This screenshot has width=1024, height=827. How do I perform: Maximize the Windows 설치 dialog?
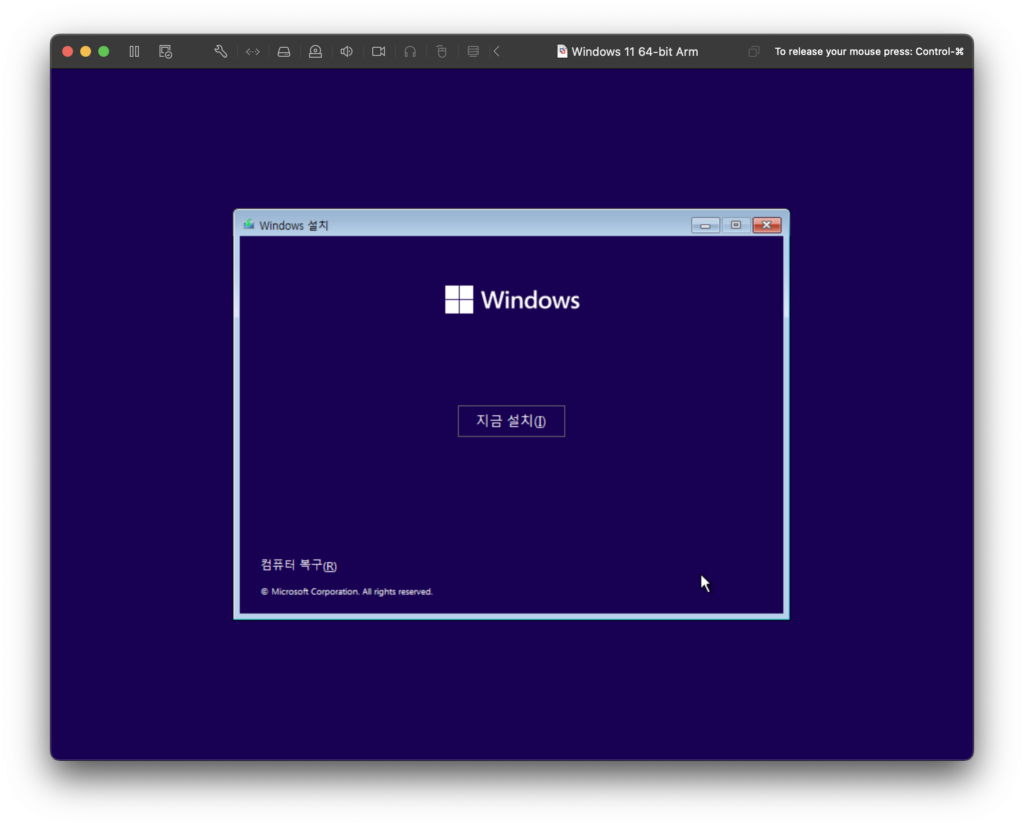point(735,225)
